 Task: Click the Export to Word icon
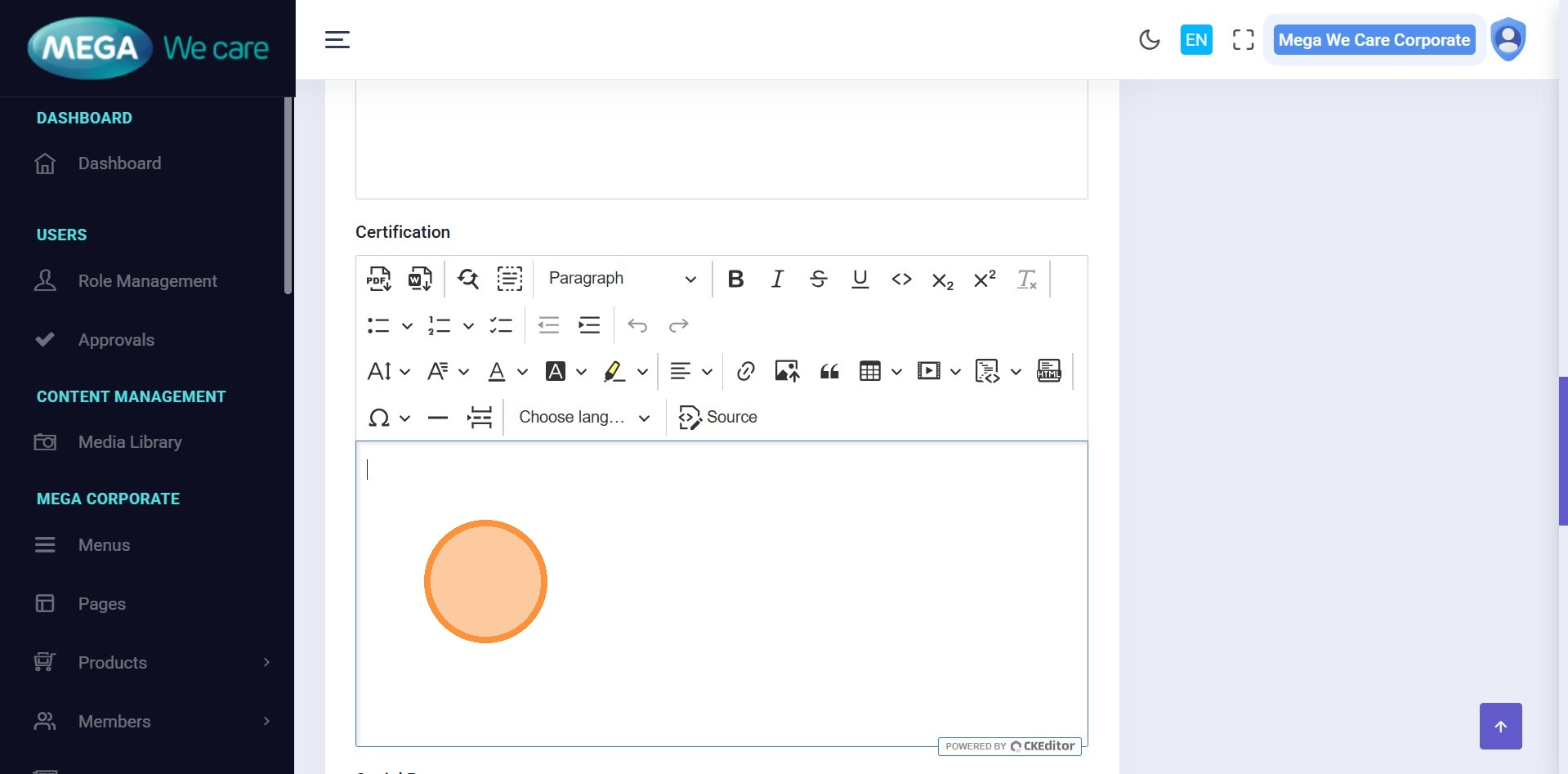tap(420, 279)
